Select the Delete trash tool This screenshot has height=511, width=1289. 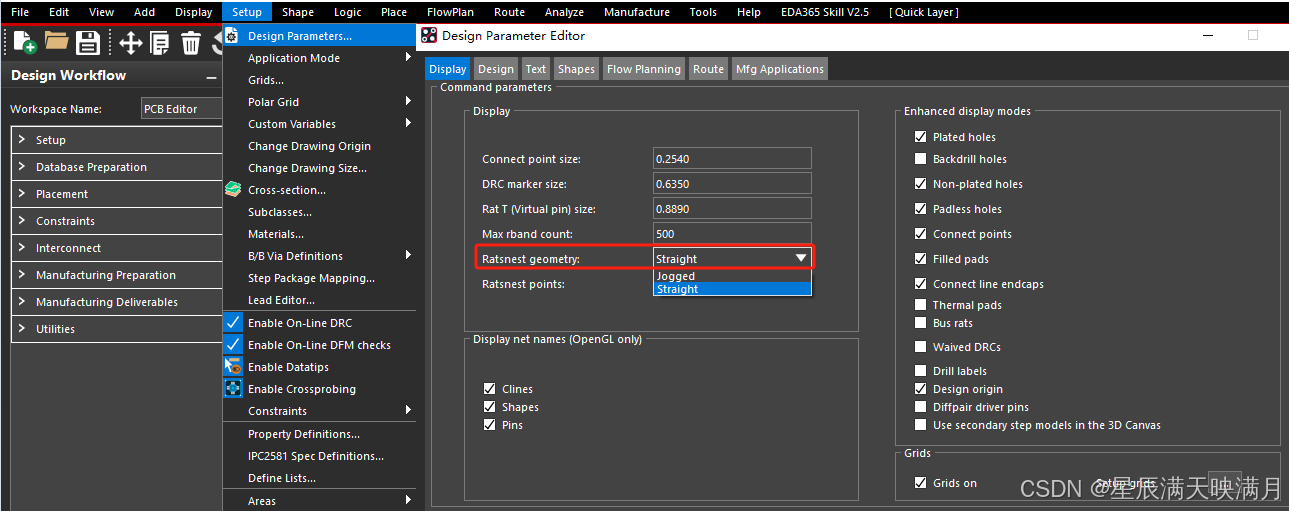click(191, 42)
